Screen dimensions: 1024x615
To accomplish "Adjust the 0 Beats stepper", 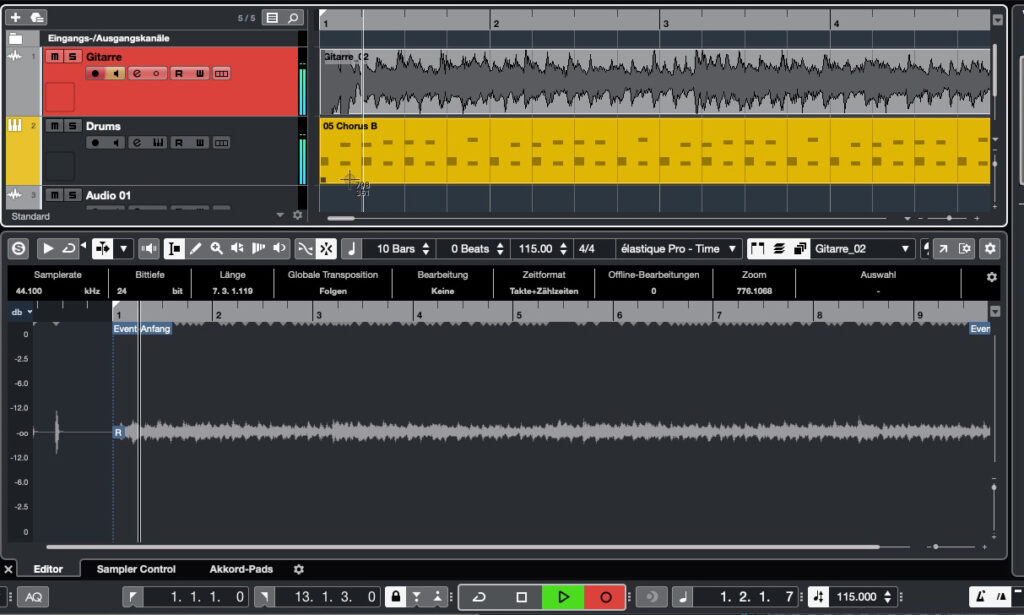I will (x=500, y=249).
